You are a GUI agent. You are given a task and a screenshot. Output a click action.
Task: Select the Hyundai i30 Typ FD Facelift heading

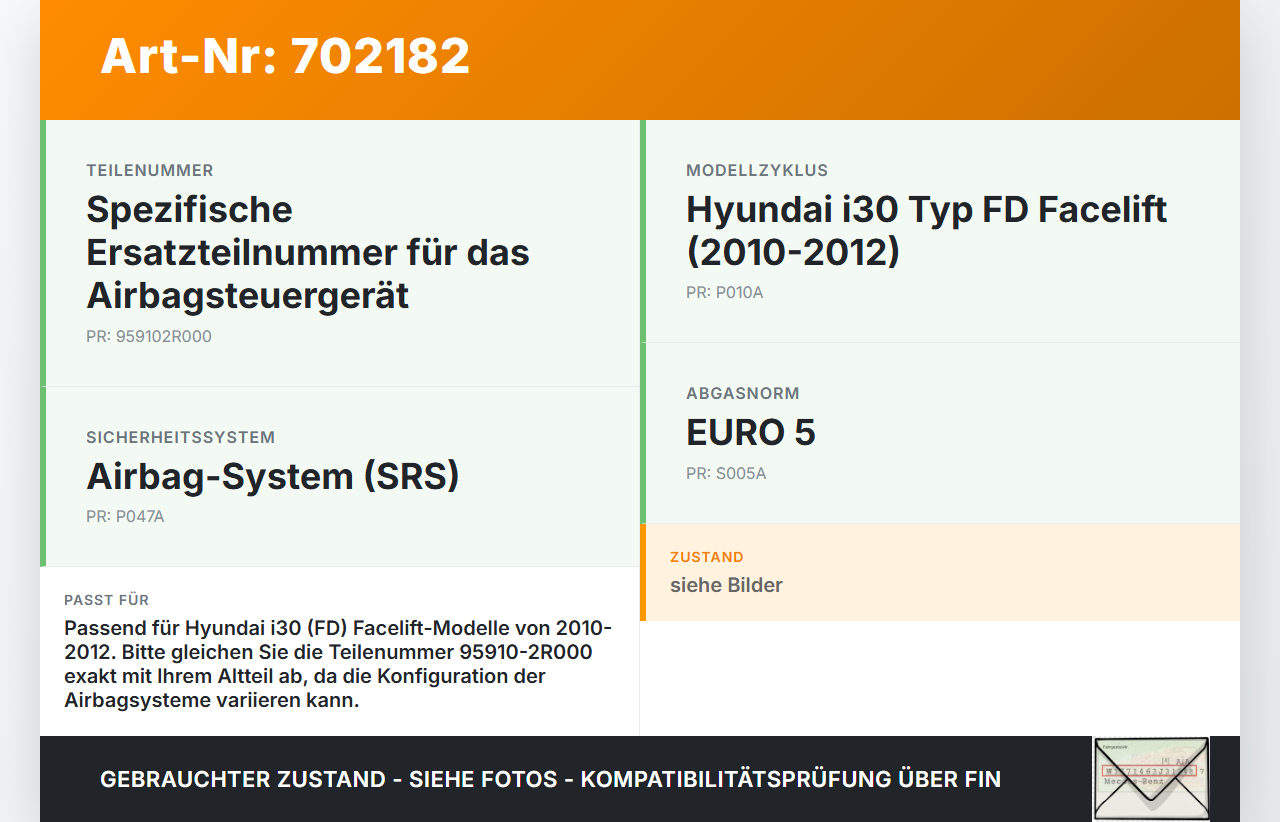(927, 230)
